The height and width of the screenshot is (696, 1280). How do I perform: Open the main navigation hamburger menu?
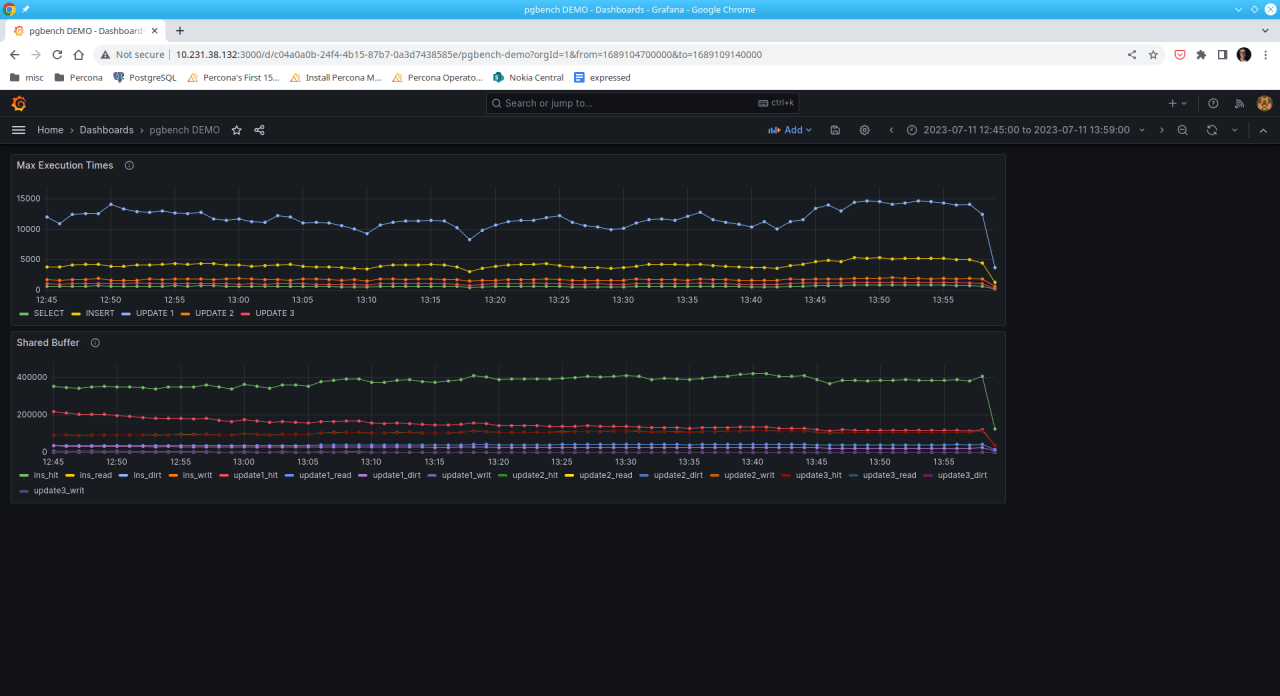(x=18, y=130)
